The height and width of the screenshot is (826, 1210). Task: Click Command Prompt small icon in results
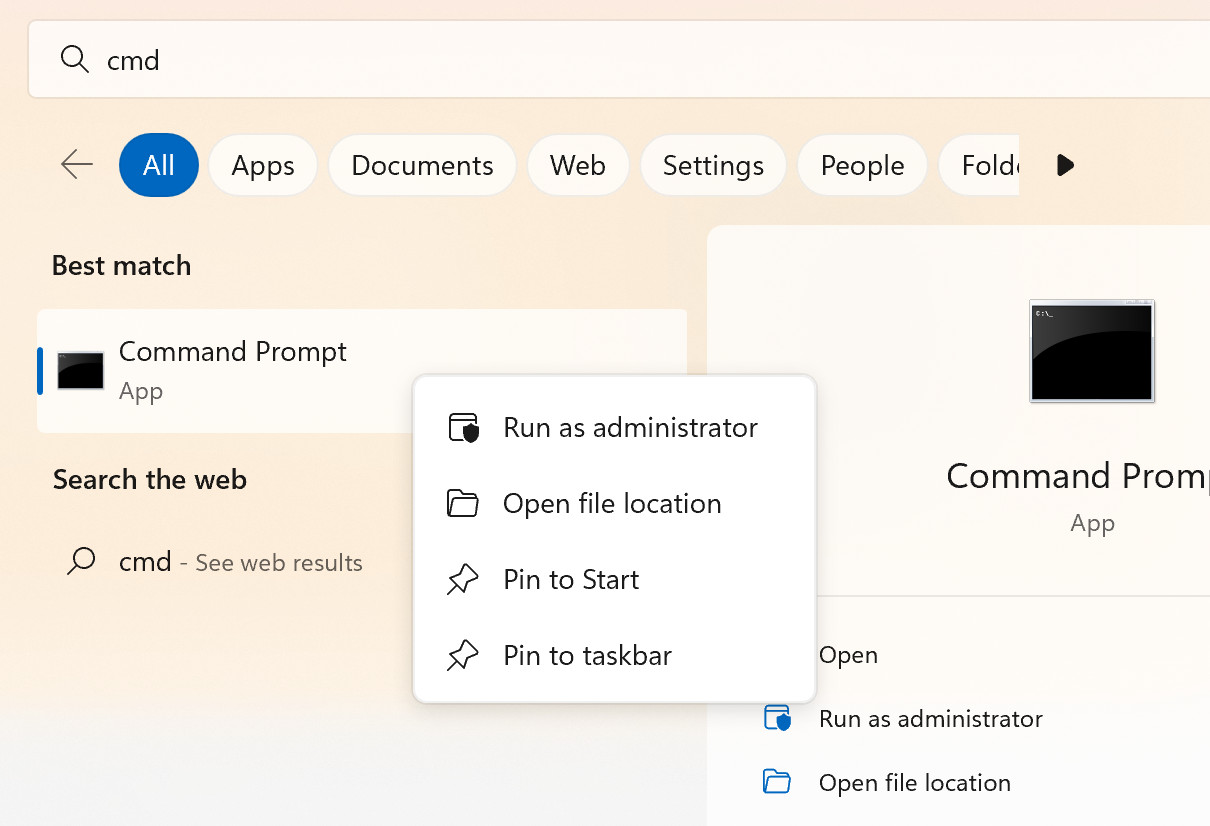pyautogui.click(x=81, y=371)
